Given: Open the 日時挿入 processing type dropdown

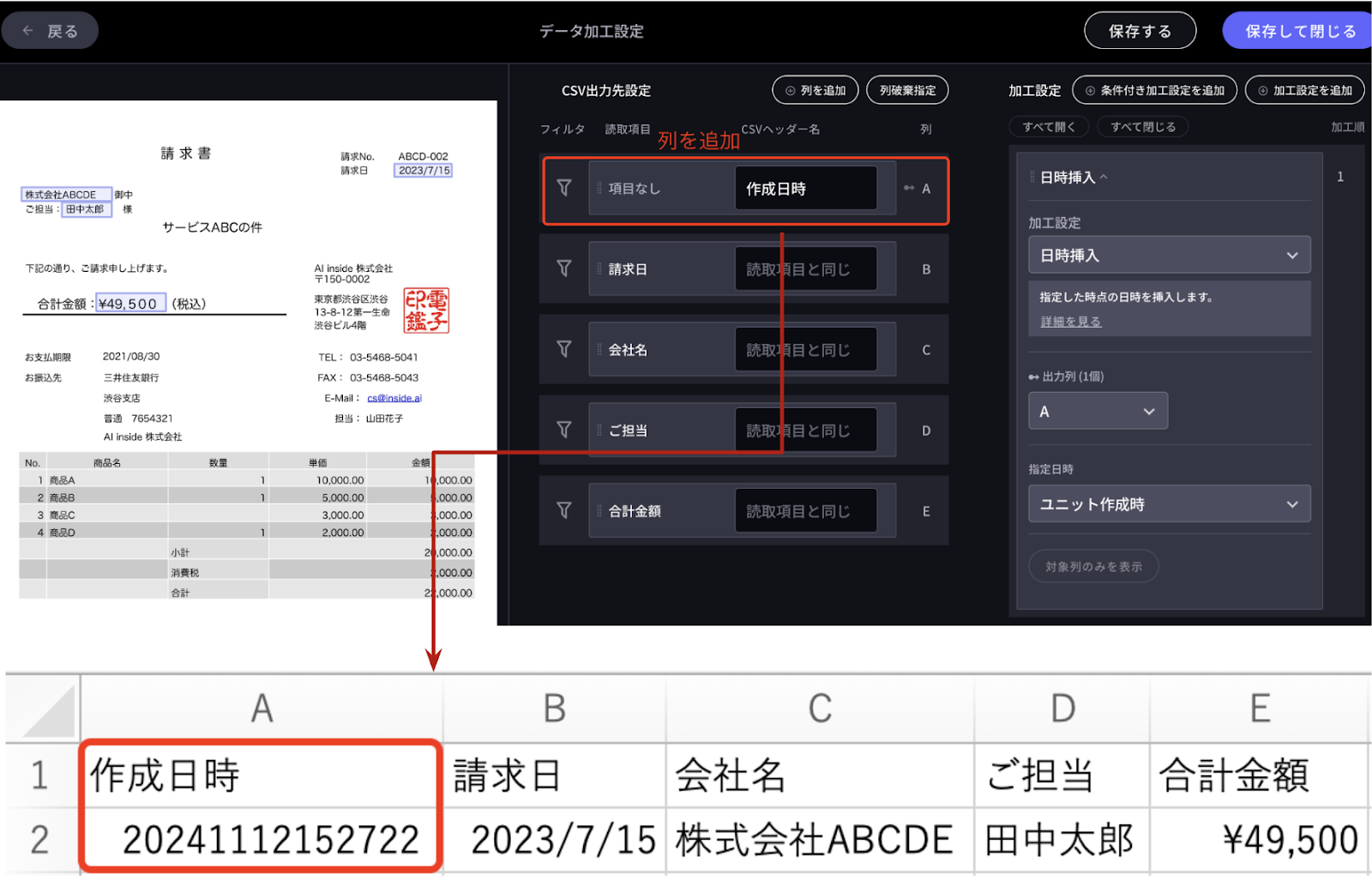Looking at the screenshot, I should (x=1169, y=256).
